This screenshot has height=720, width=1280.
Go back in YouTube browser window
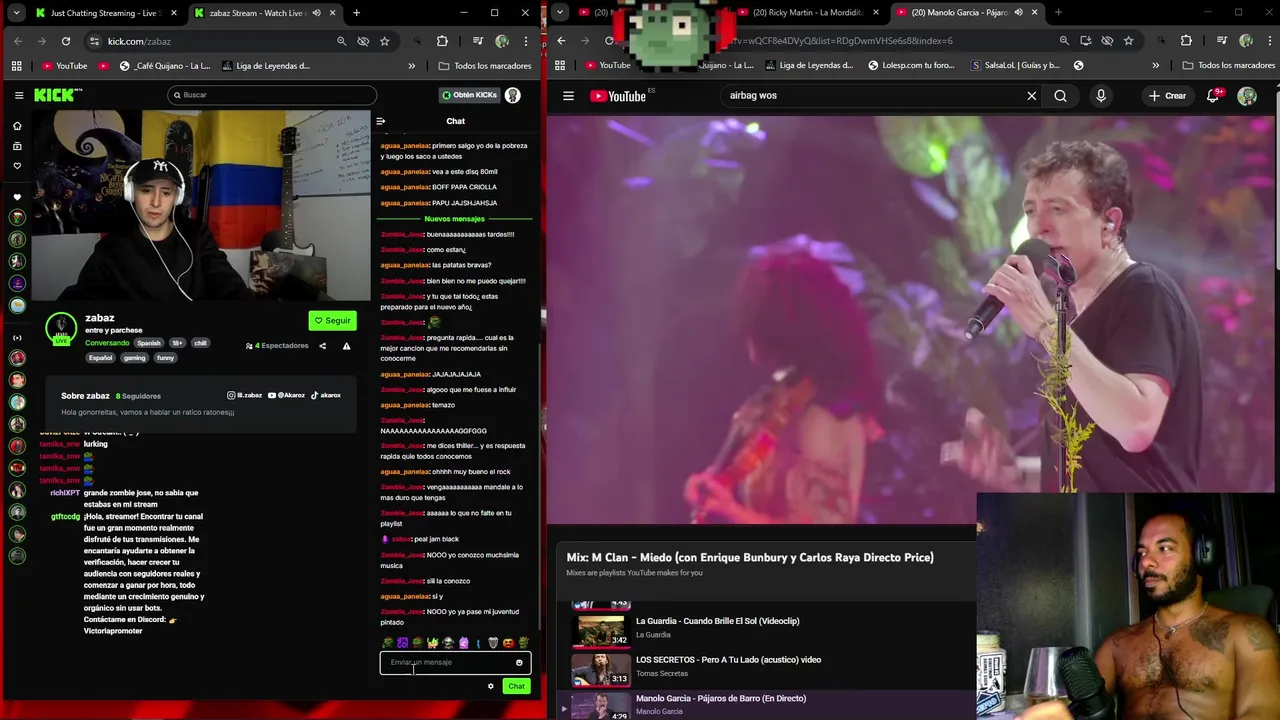click(561, 41)
